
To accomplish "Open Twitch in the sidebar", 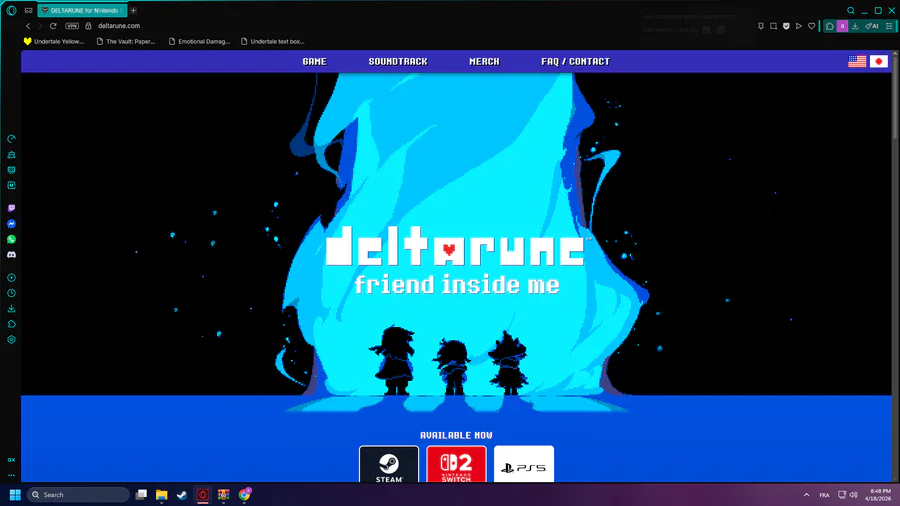I will tap(11, 208).
